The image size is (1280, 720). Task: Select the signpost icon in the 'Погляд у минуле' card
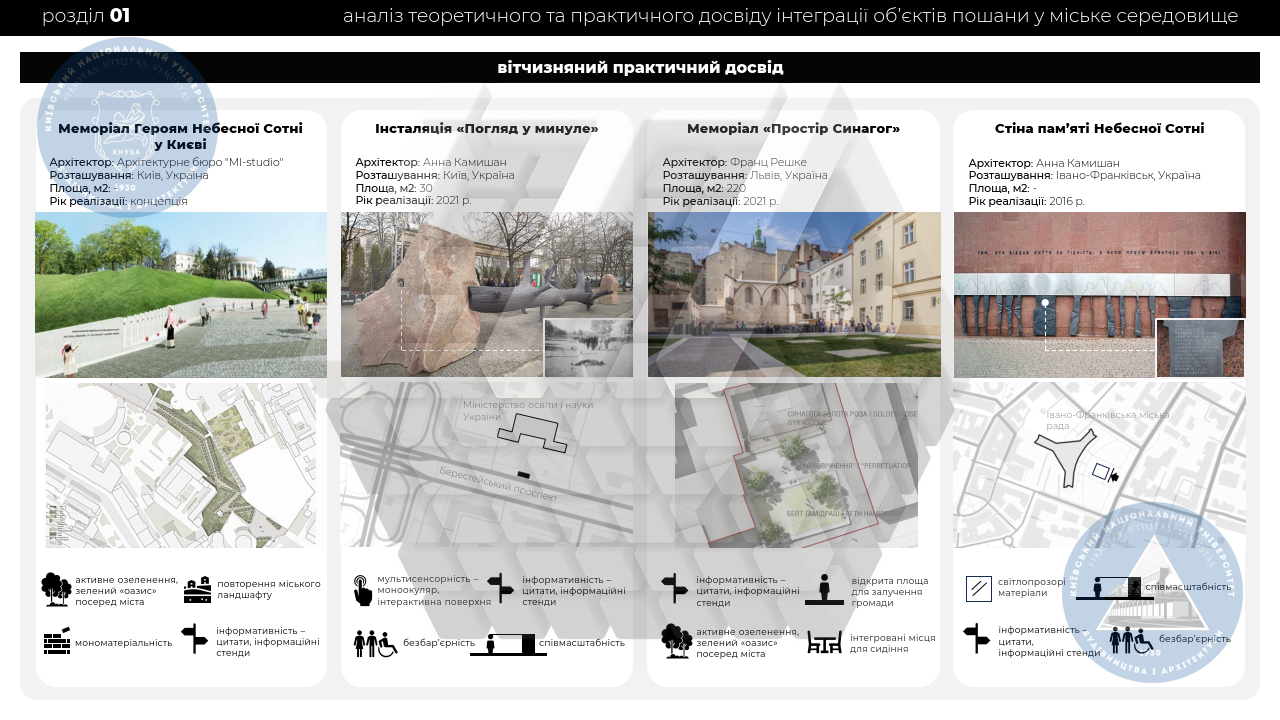500,590
